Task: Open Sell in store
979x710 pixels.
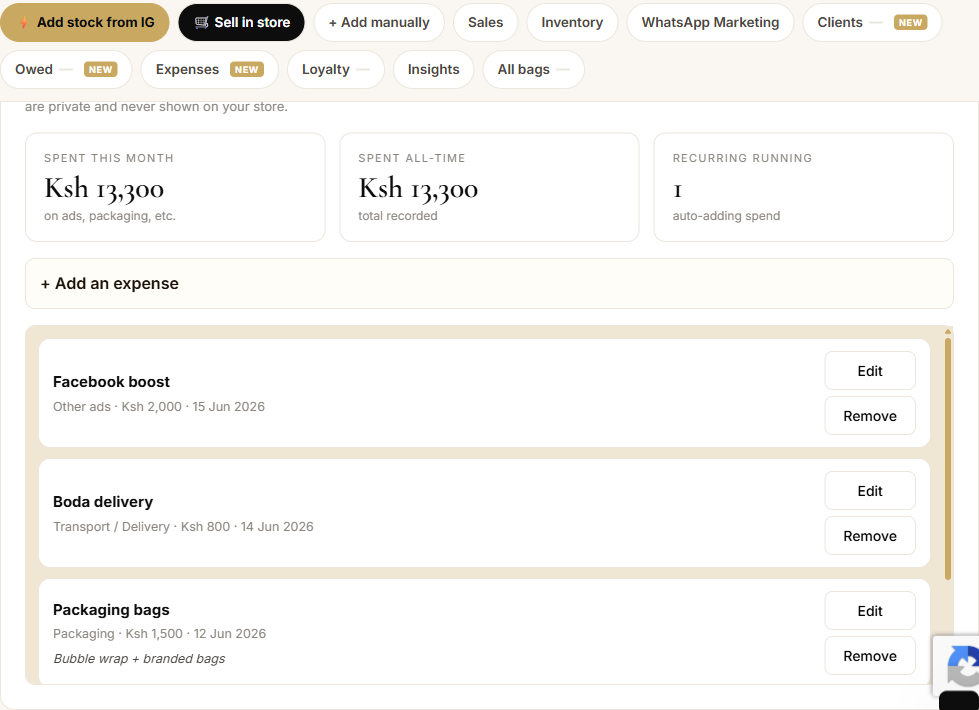Action: click(242, 22)
